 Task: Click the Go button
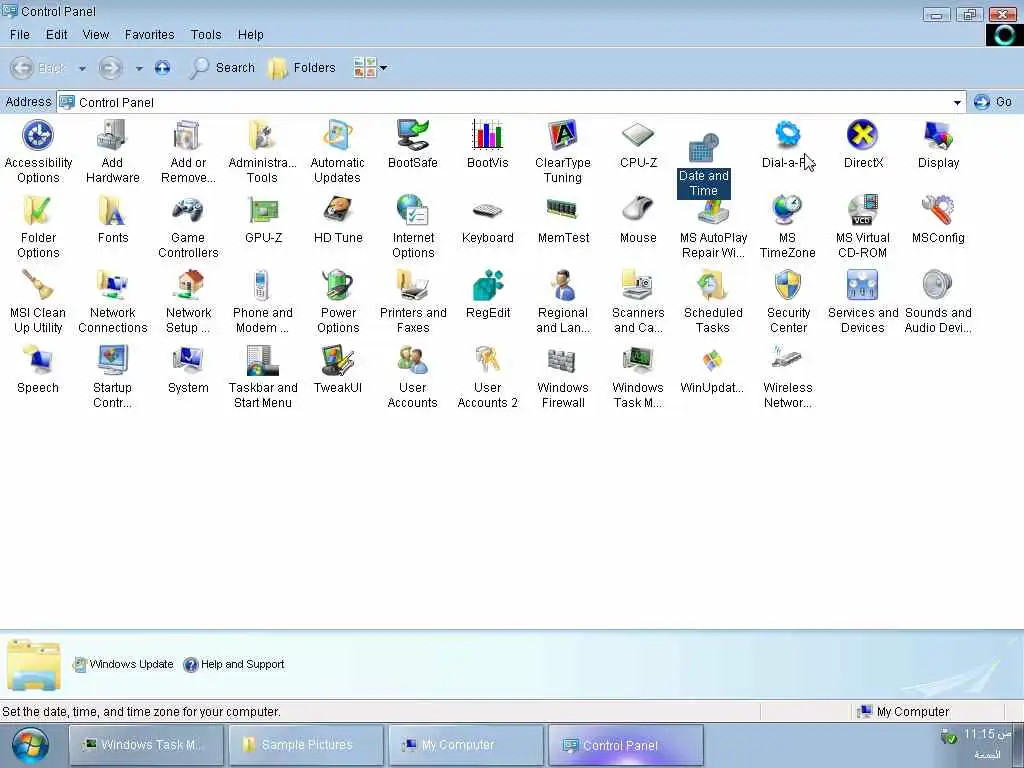(993, 102)
